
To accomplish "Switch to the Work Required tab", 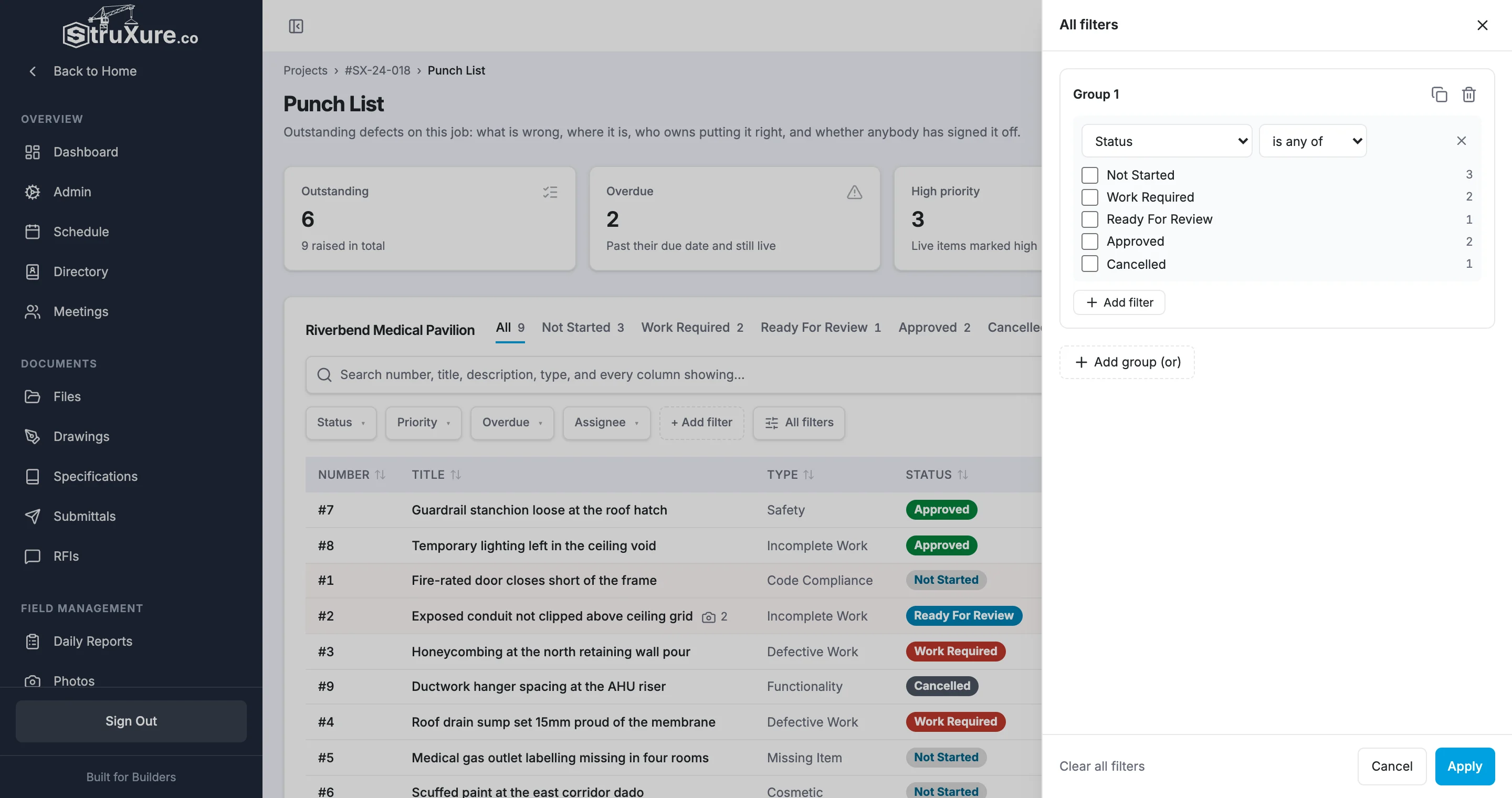I will click(692, 328).
